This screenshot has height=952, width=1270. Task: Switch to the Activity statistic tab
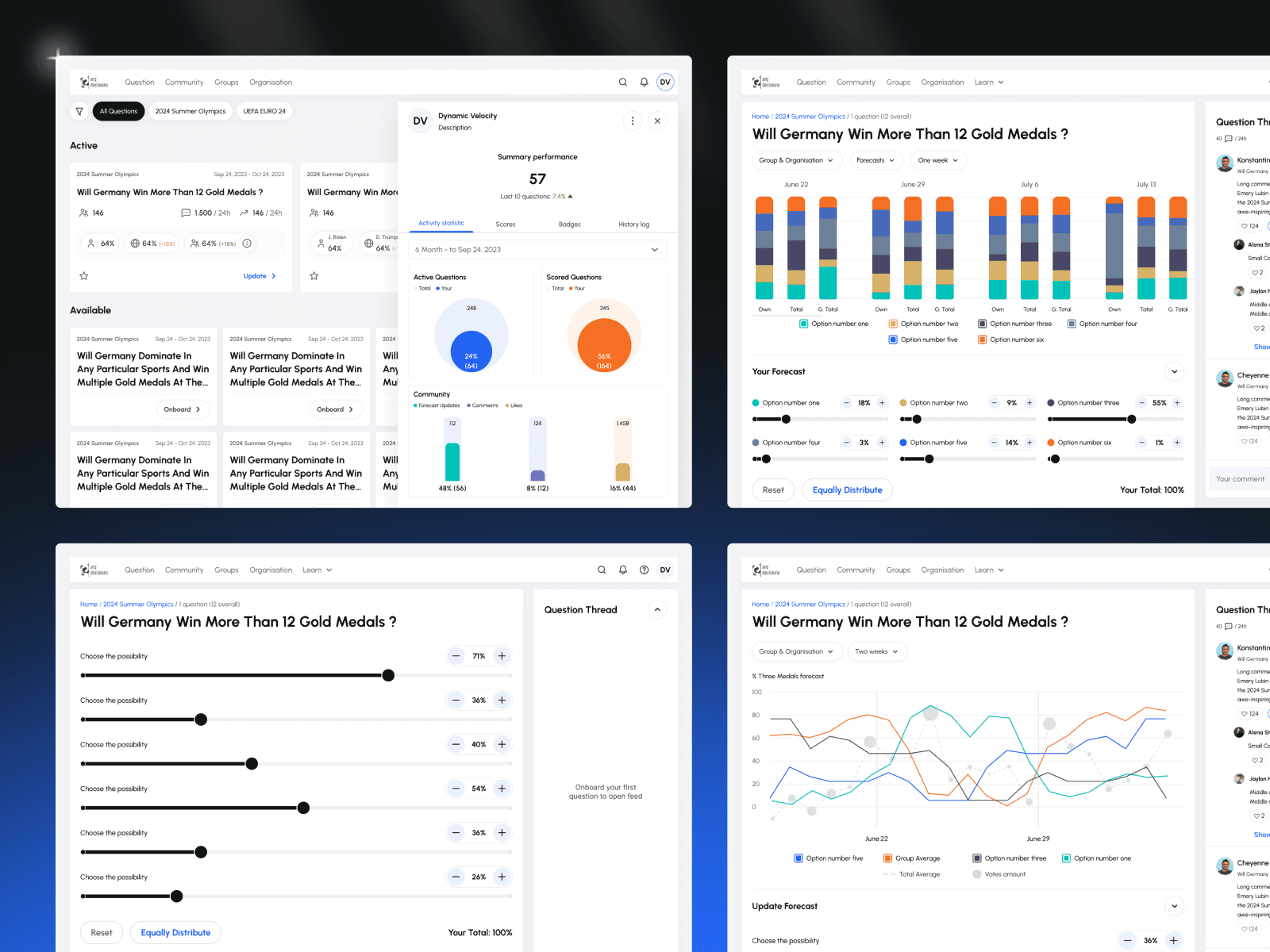coord(441,224)
